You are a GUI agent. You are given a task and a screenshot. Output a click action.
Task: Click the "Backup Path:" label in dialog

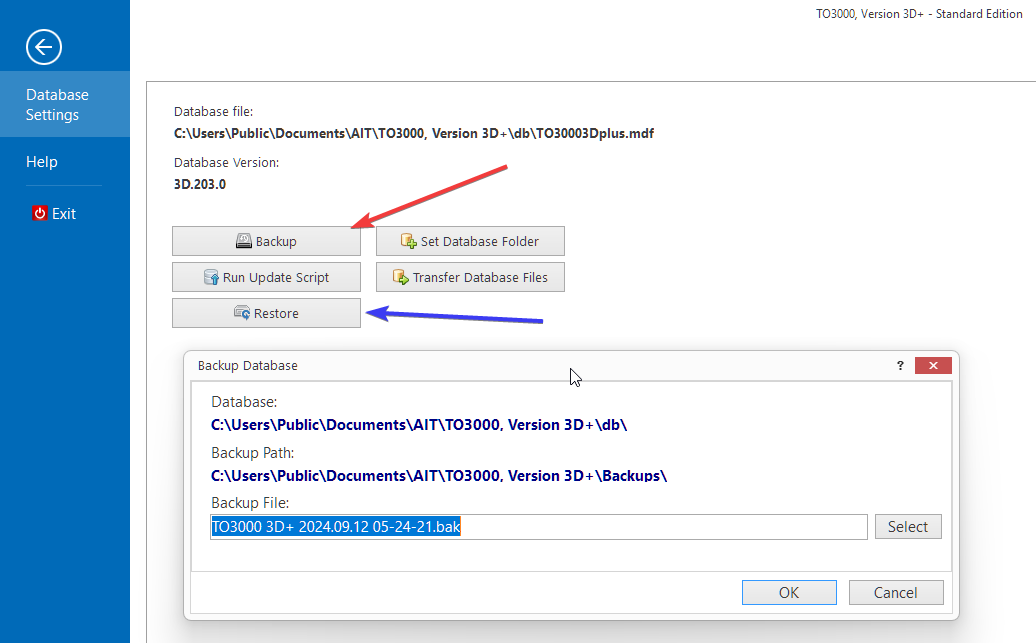(252, 453)
